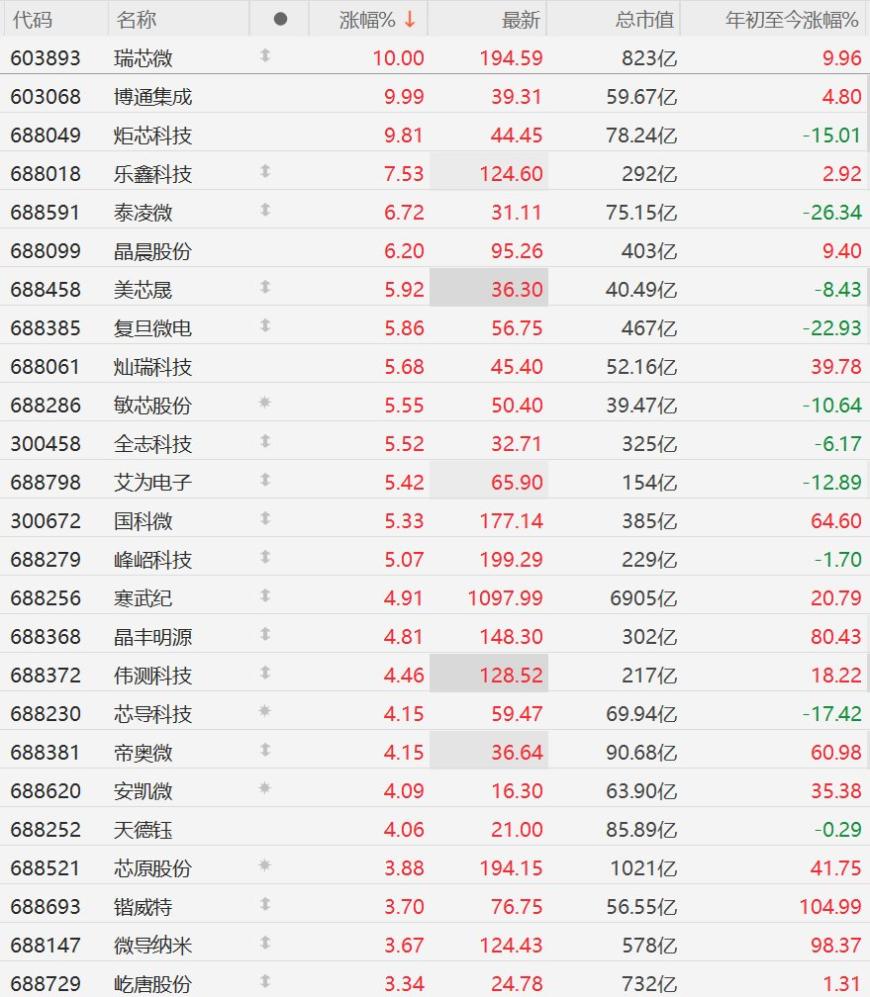Click market cap 1021亿
870x997 pixels.
(644, 868)
